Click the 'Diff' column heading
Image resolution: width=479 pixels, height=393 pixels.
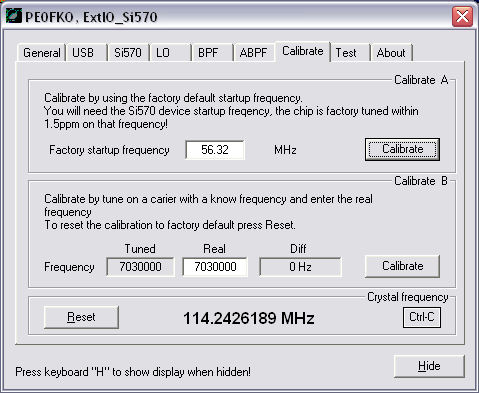coord(298,249)
